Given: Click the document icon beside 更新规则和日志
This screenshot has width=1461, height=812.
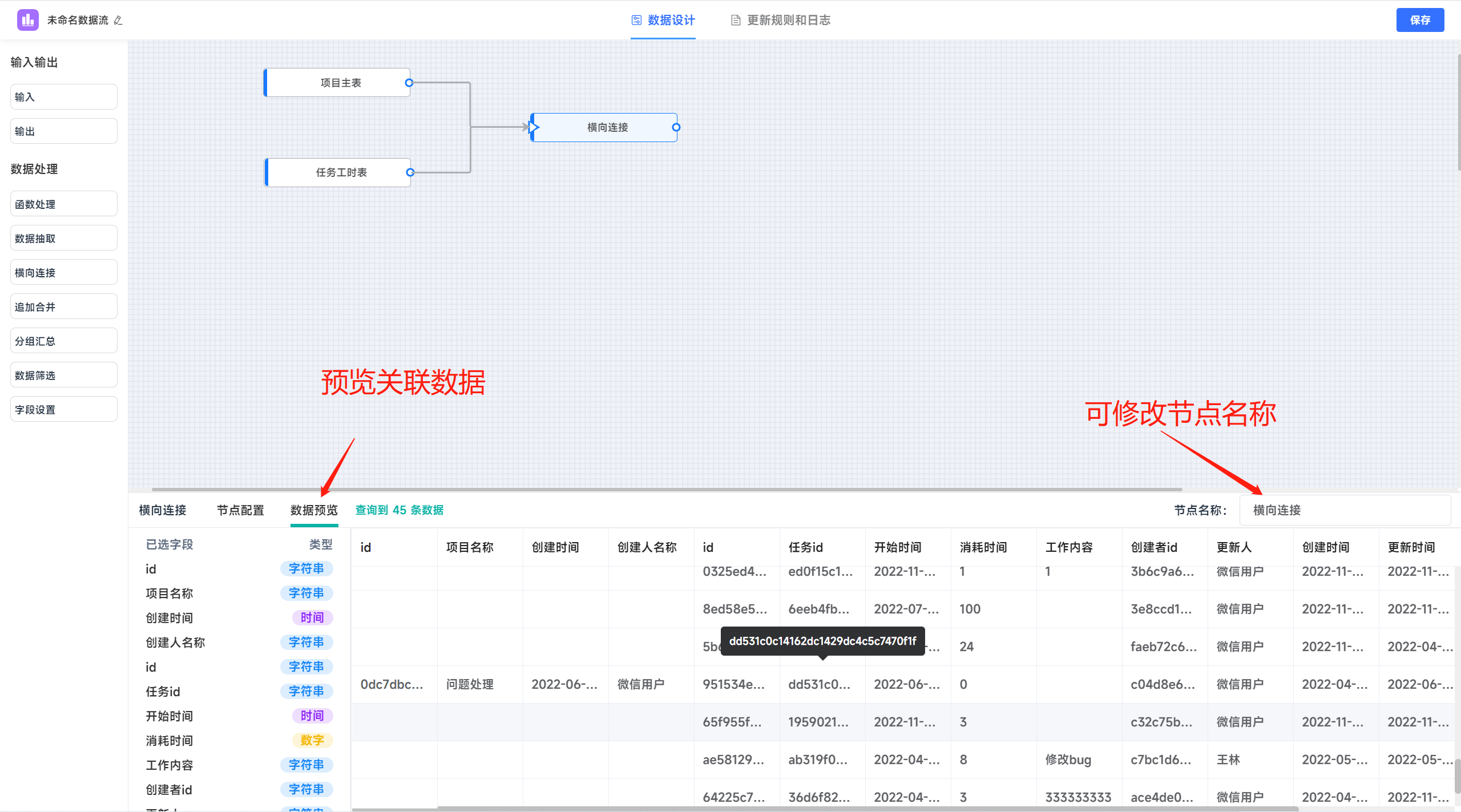Looking at the screenshot, I should point(735,19).
